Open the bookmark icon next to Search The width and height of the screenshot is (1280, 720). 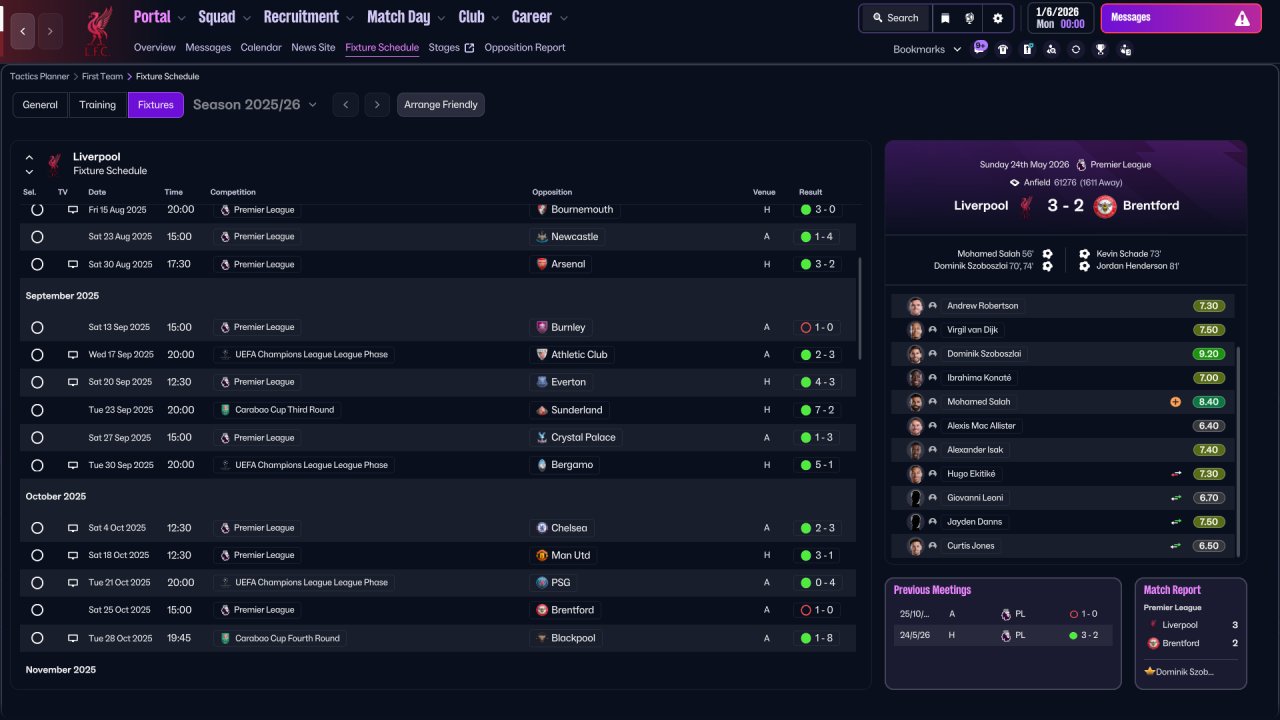click(945, 18)
